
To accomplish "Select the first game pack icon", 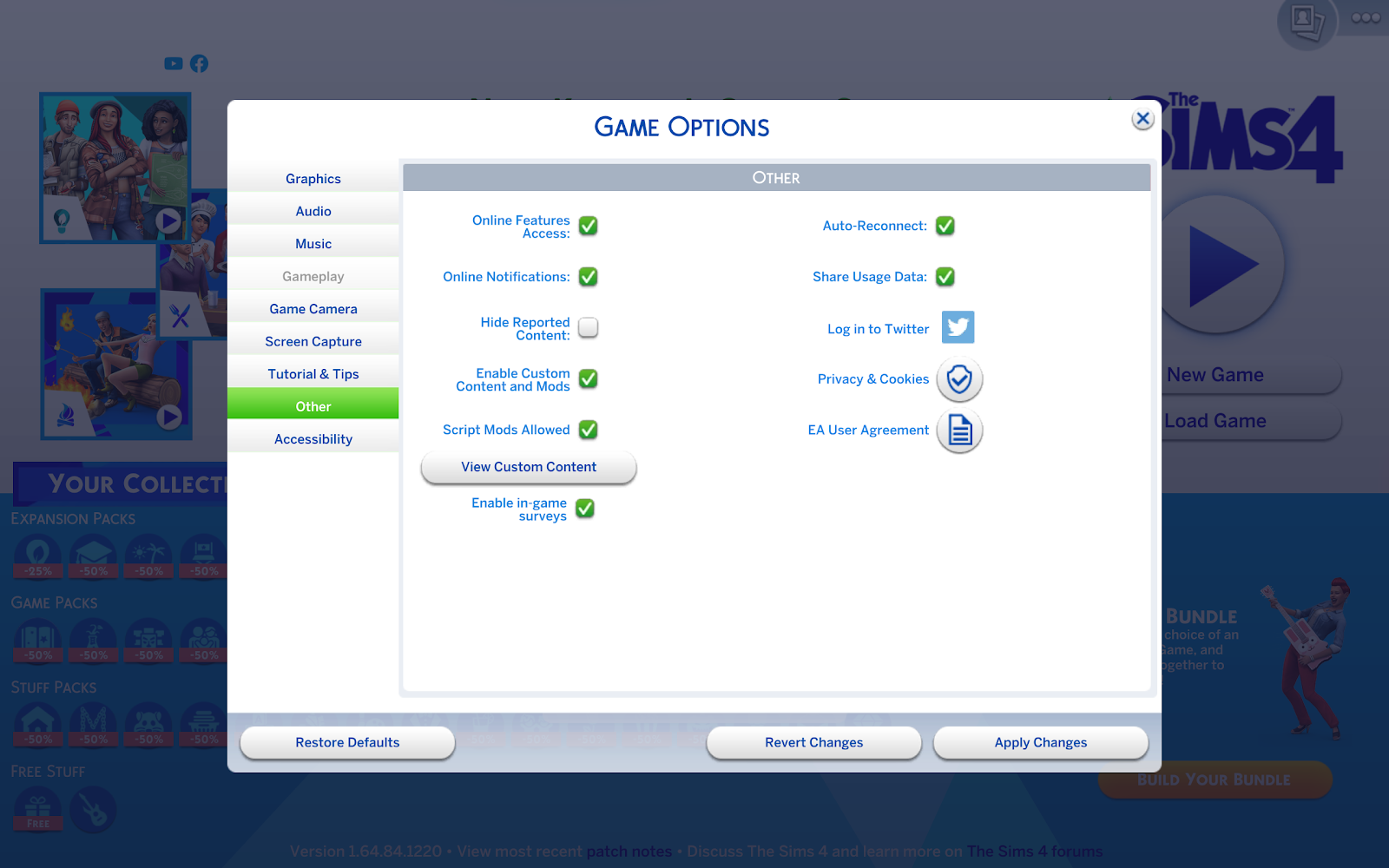I will pos(37,641).
